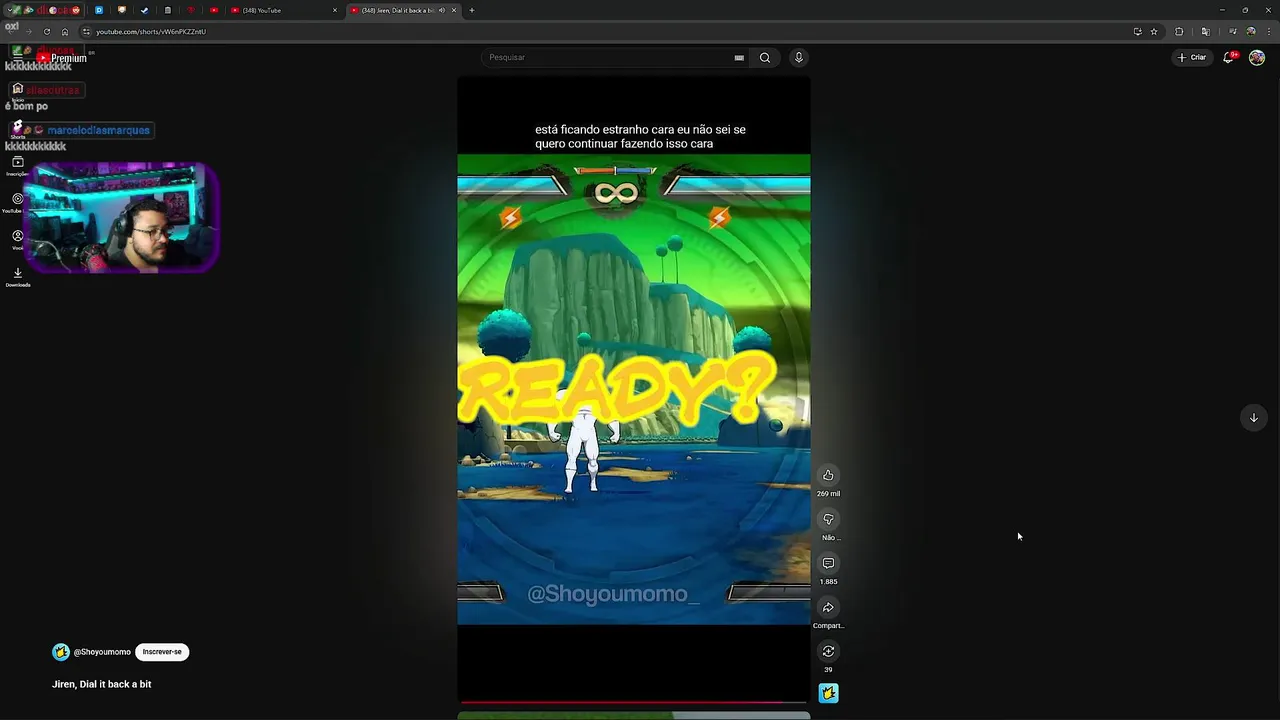Viewport: 1280px width, 720px height.
Task: Open the Inscrições sidebar item
Action: click(x=17, y=165)
